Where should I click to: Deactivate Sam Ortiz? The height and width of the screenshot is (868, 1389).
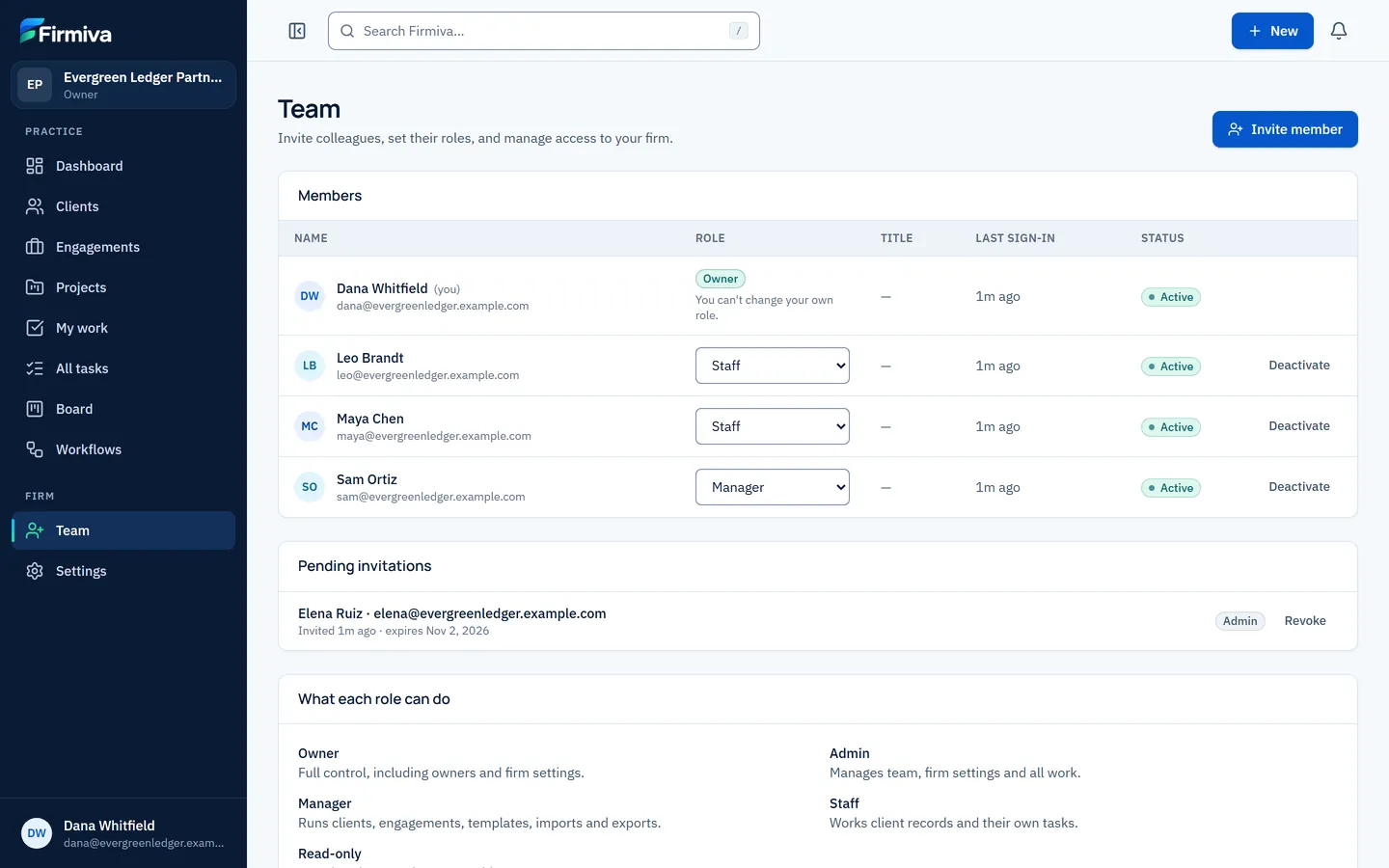pos(1299,487)
